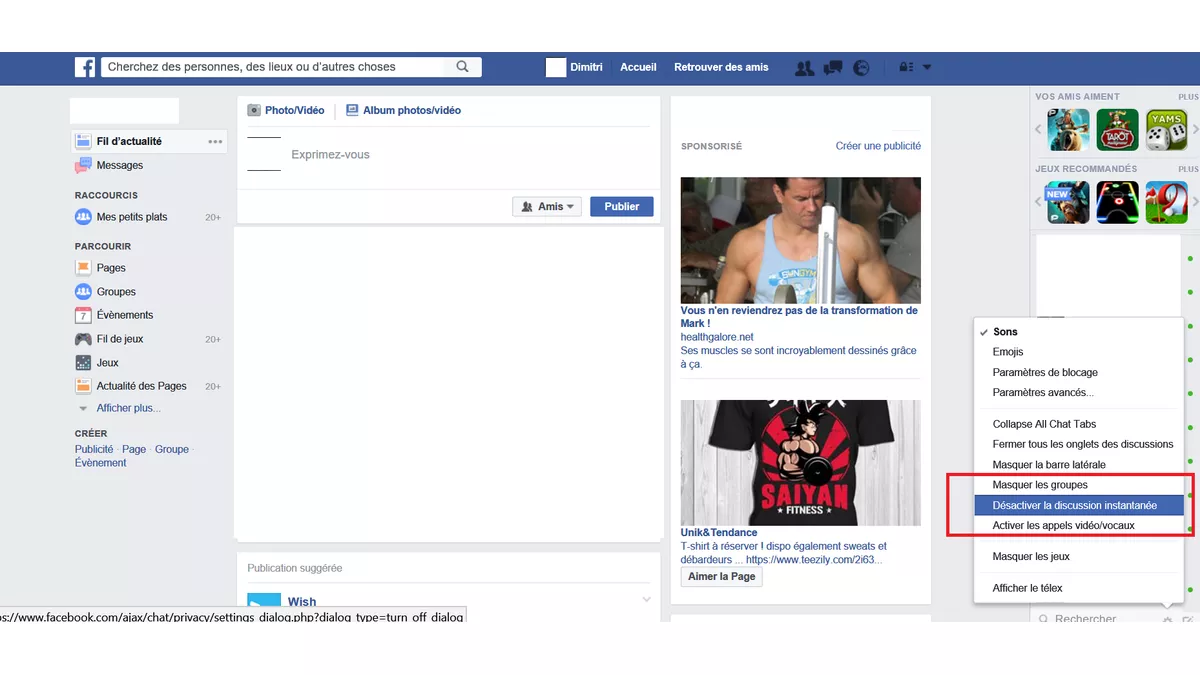Select Désactiver la discussion instantanée
Screen dimensions: 1200x675
[1074, 505]
